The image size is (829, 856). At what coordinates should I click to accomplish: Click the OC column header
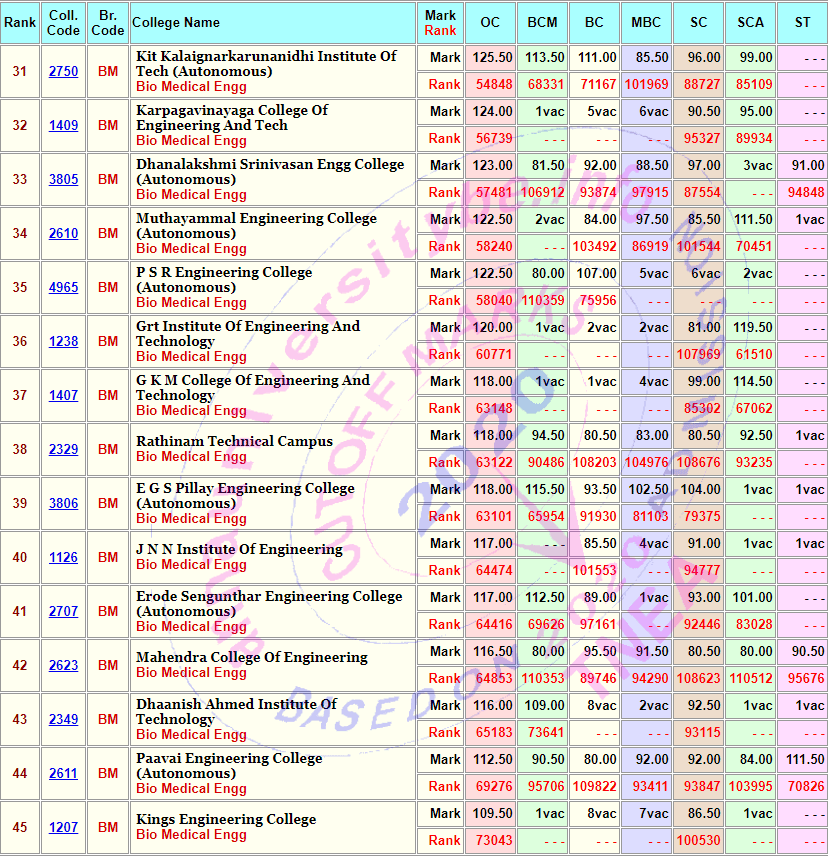490,22
